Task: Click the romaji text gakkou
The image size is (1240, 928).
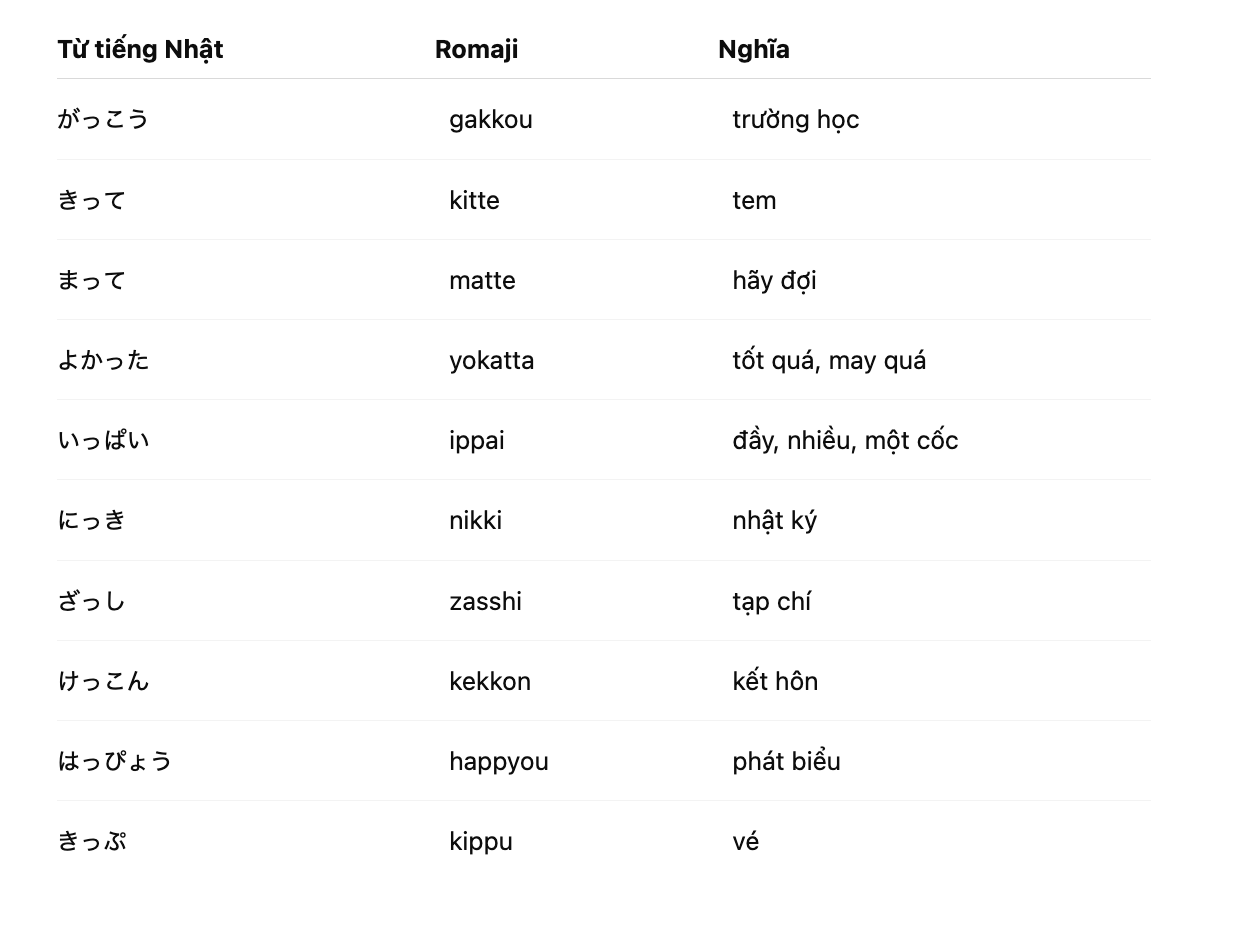Action: (x=491, y=120)
